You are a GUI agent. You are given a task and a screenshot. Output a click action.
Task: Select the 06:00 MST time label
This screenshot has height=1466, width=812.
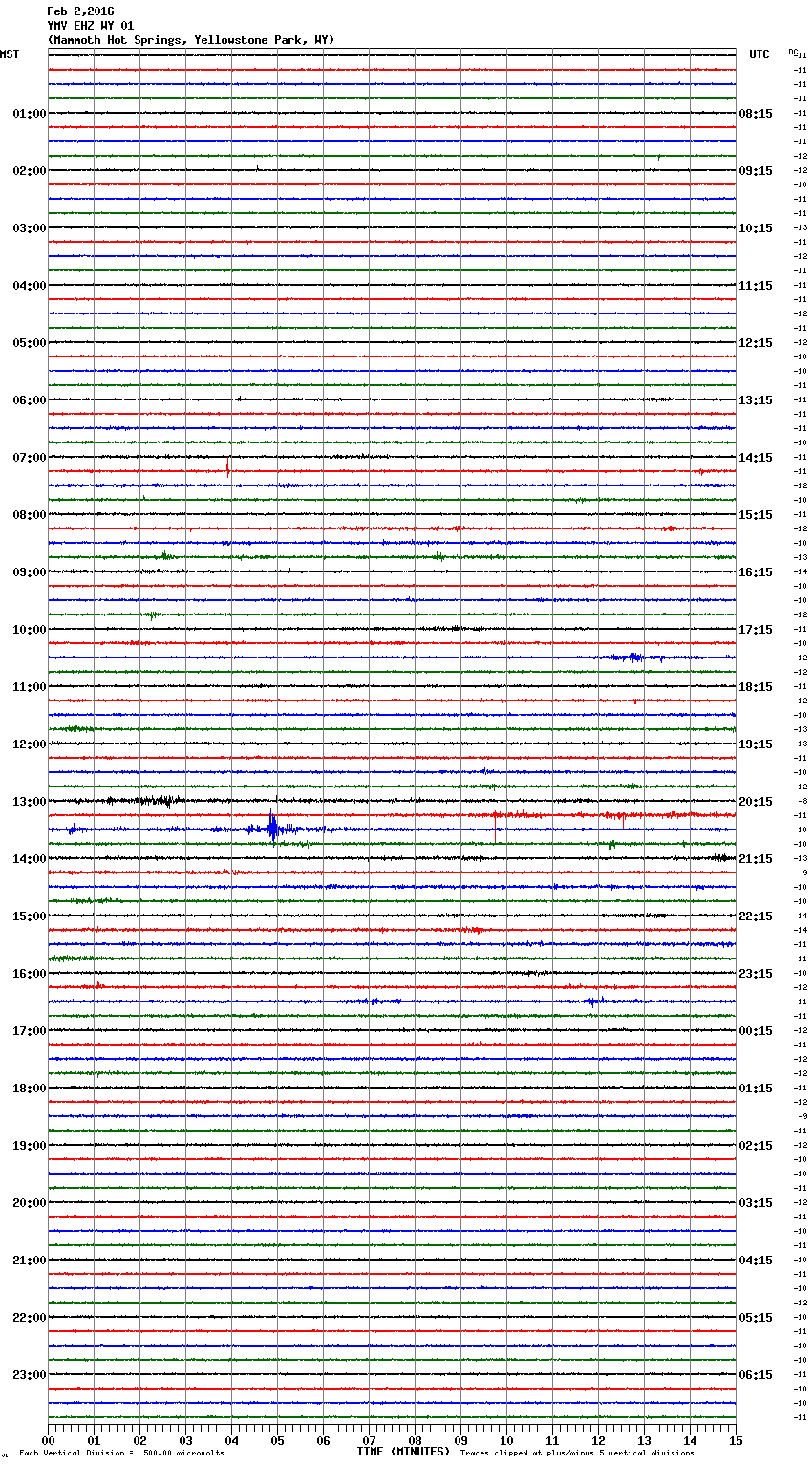[x=29, y=400]
